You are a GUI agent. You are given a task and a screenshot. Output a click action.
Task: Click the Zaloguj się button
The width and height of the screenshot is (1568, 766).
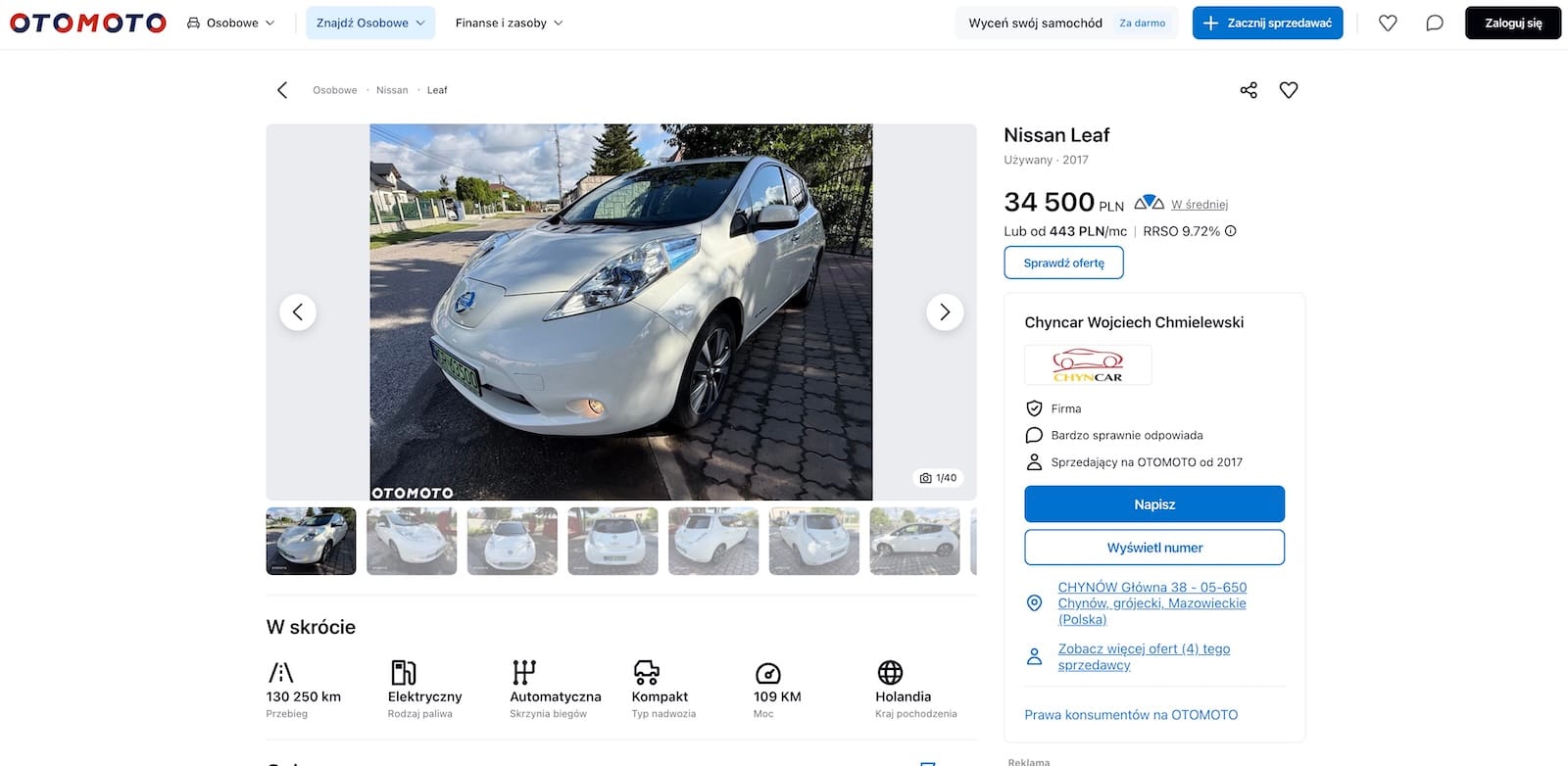(1512, 23)
